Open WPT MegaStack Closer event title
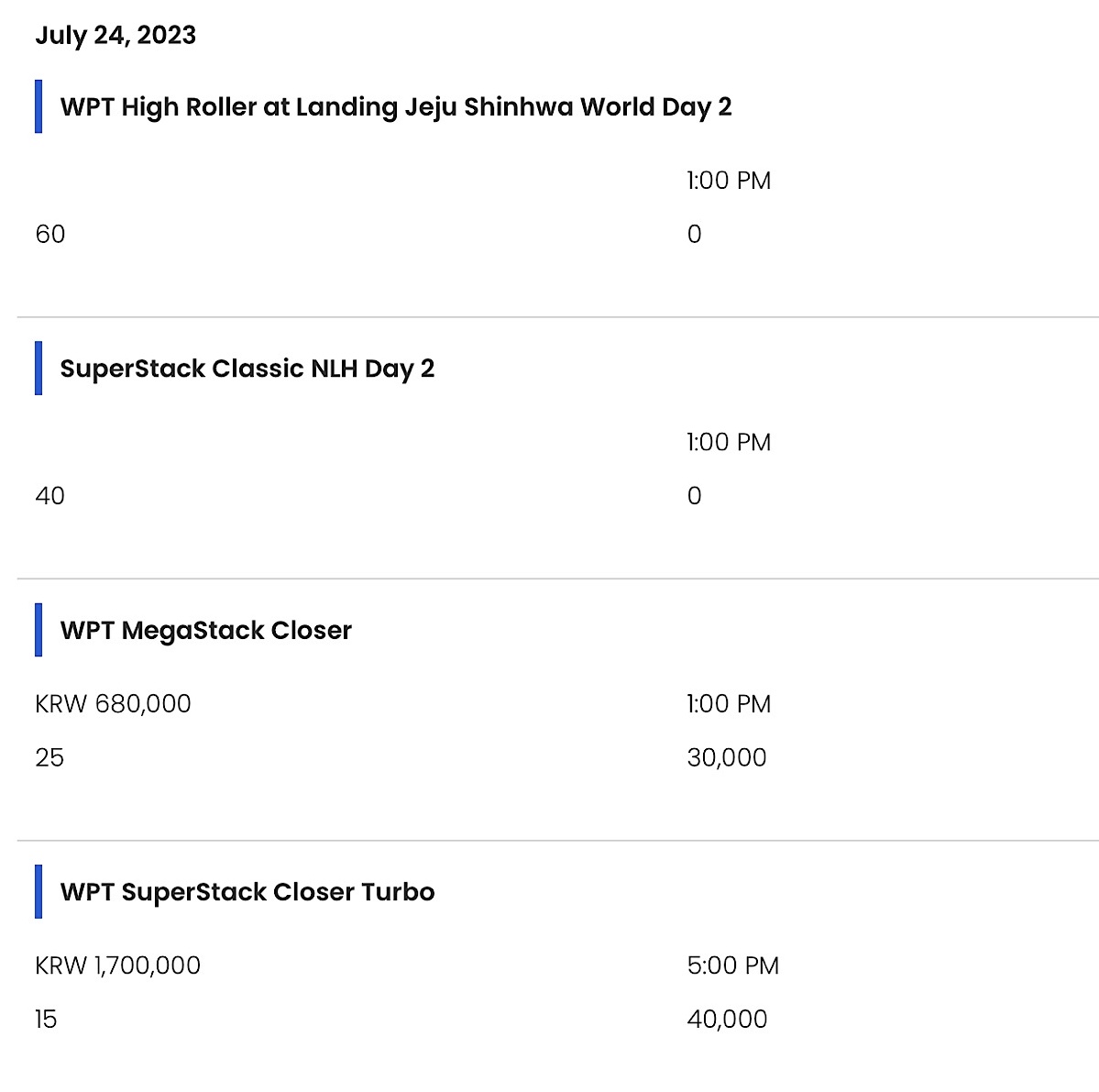 (x=206, y=630)
